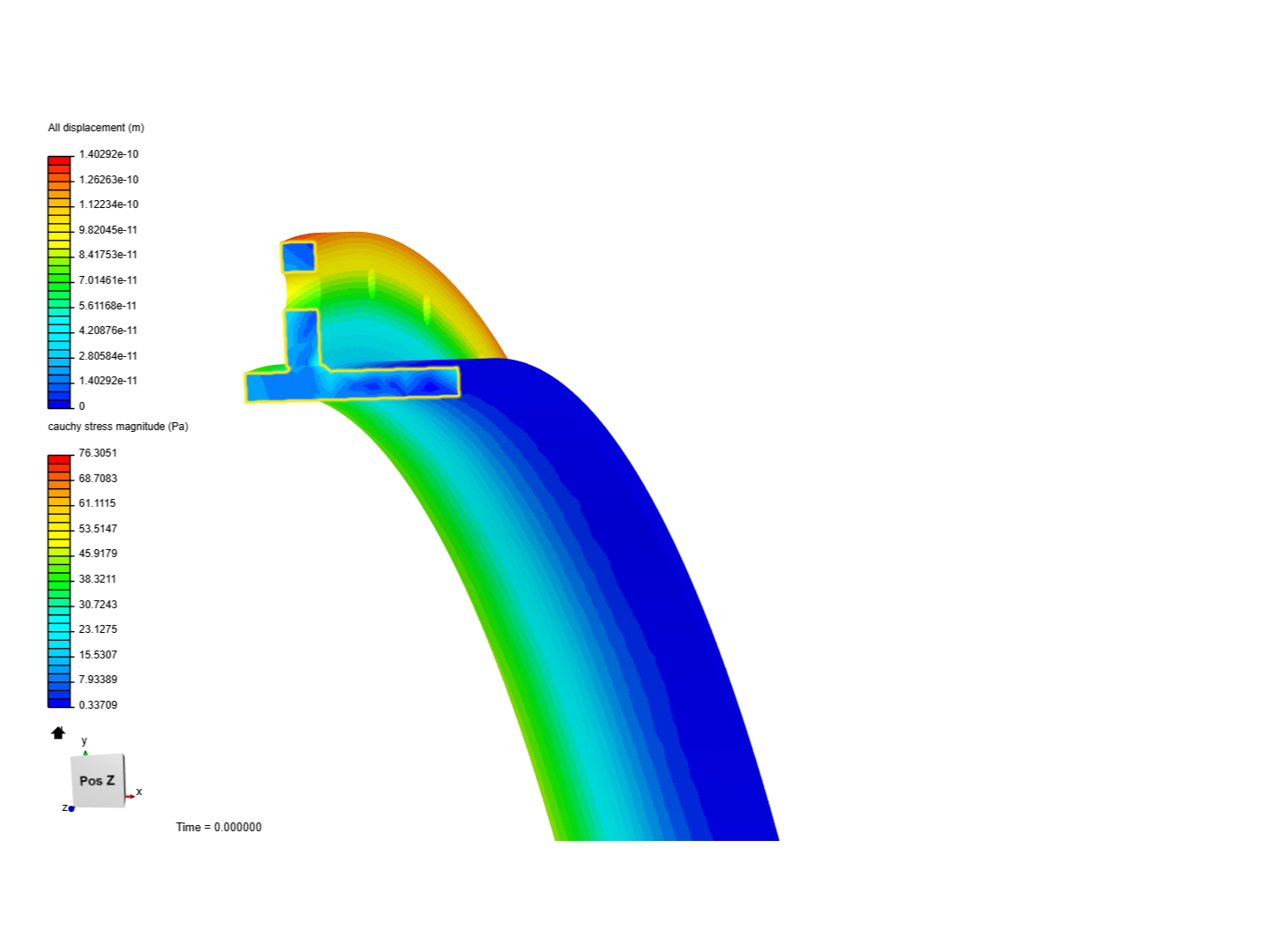This screenshot has height=952, width=1270.
Task: Click the wide horizontal cross-section bar of model
Action: pos(352,384)
